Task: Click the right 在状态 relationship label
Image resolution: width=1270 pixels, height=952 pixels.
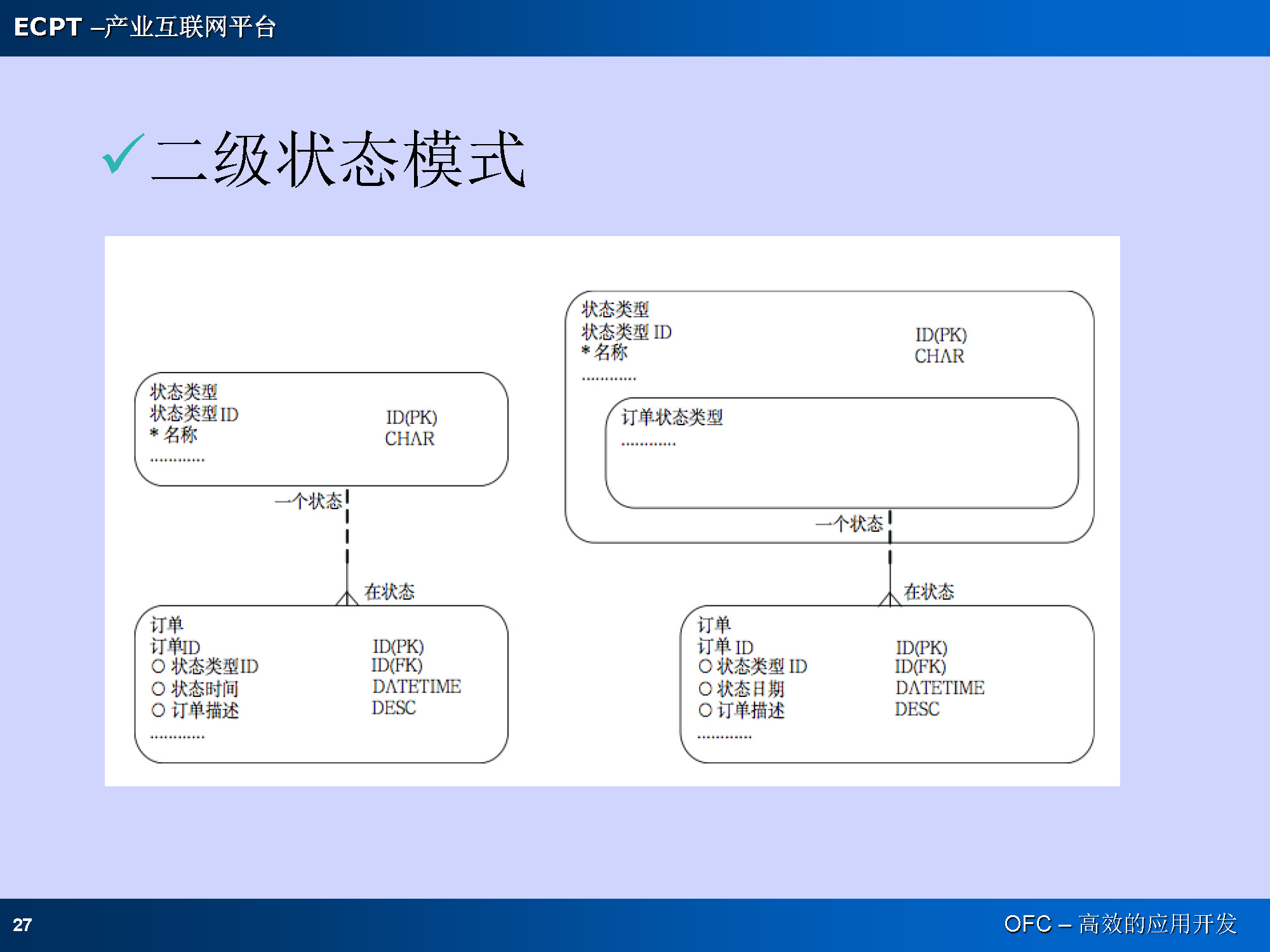Action: tap(928, 592)
